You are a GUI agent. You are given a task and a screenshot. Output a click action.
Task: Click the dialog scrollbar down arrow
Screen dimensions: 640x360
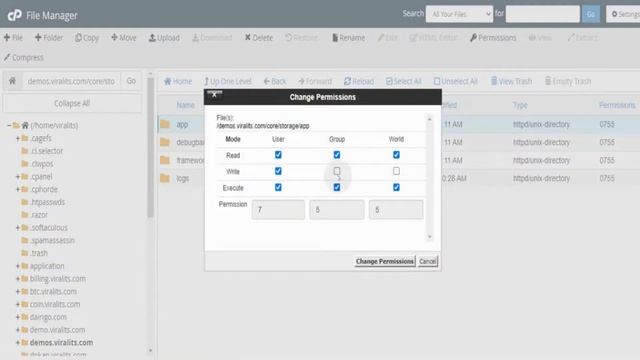pyautogui.click(x=429, y=237)
